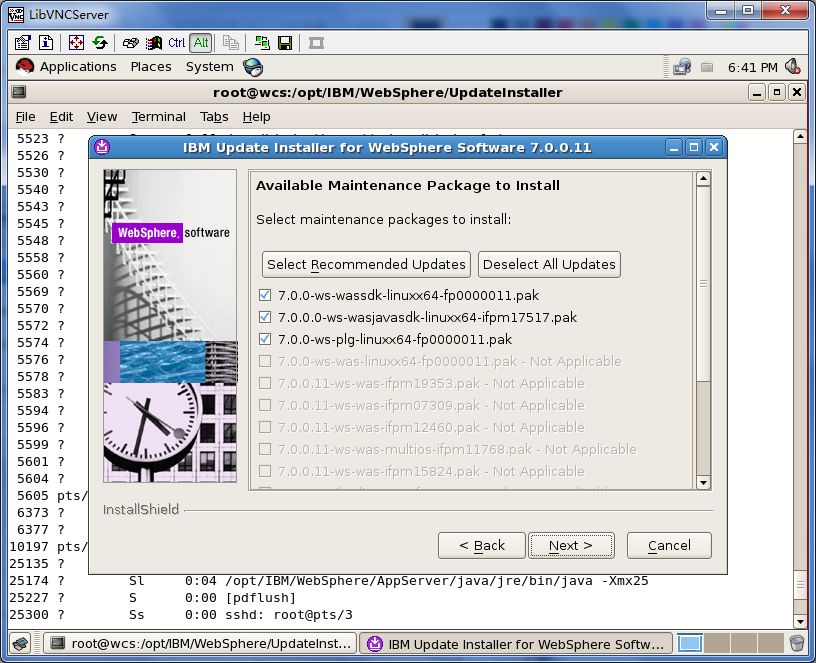This screenshot has height=663, width=816.
Task: Click terminal line 'sshd: root@pts/3'
Action: tap(288, 615)
